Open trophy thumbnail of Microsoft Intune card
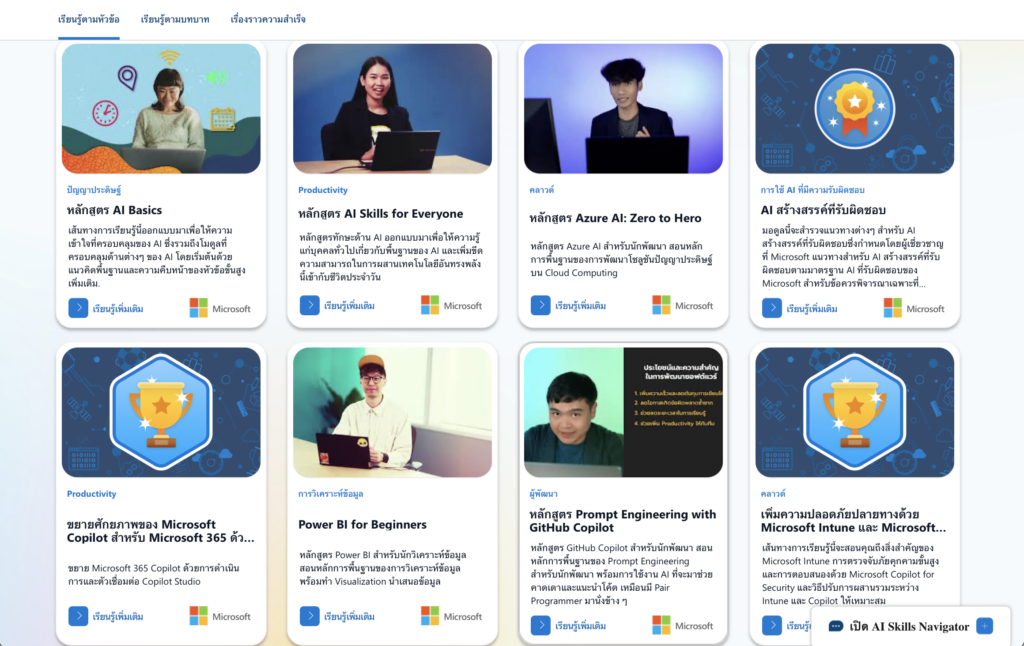Image resolution: width=1024 pixels, height=646 pixels. click(855, 412)
